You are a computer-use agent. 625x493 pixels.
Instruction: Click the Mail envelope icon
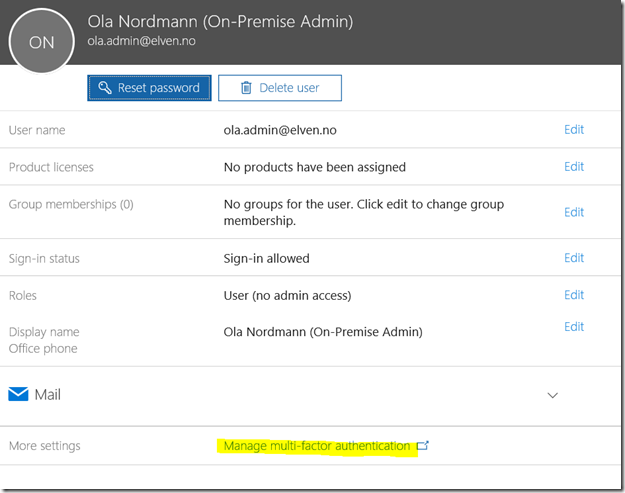[18, 395]
